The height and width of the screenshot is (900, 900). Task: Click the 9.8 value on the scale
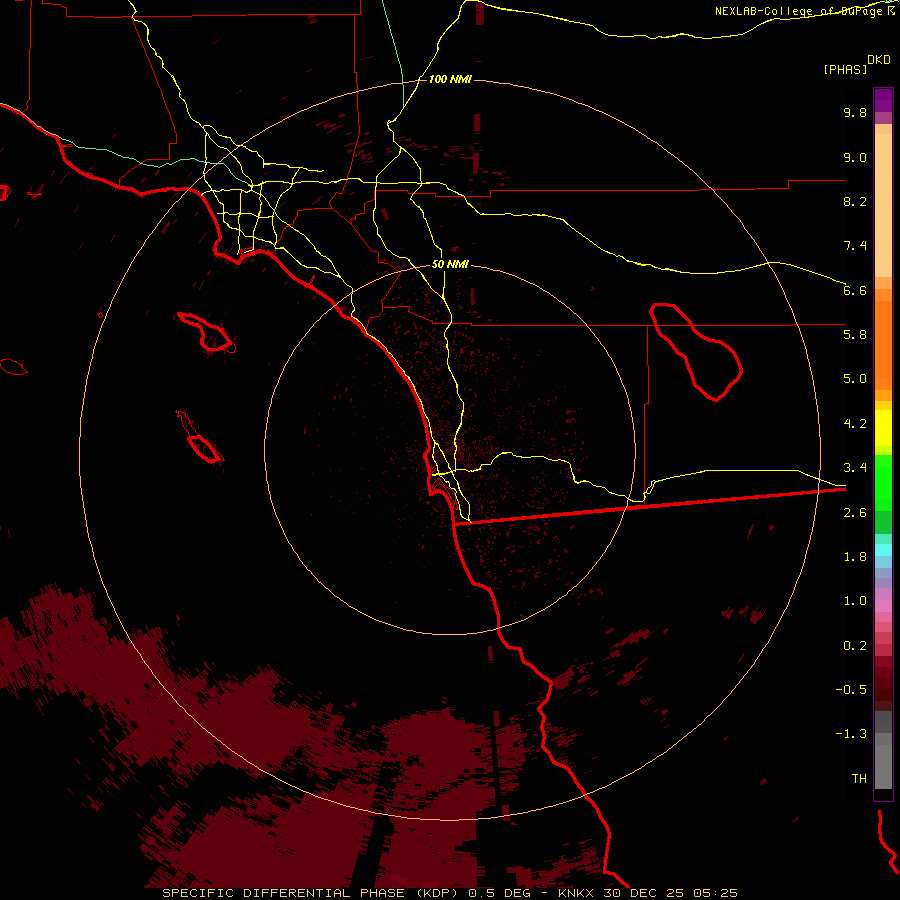click(855, 113)
